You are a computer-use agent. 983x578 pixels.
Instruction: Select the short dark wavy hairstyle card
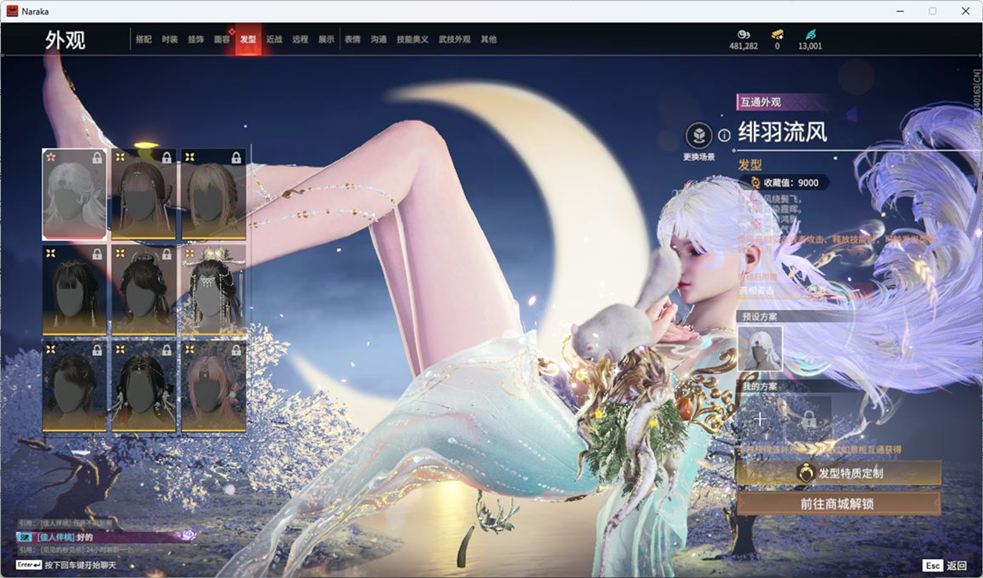pyautogui.click(x=75, y=387)
